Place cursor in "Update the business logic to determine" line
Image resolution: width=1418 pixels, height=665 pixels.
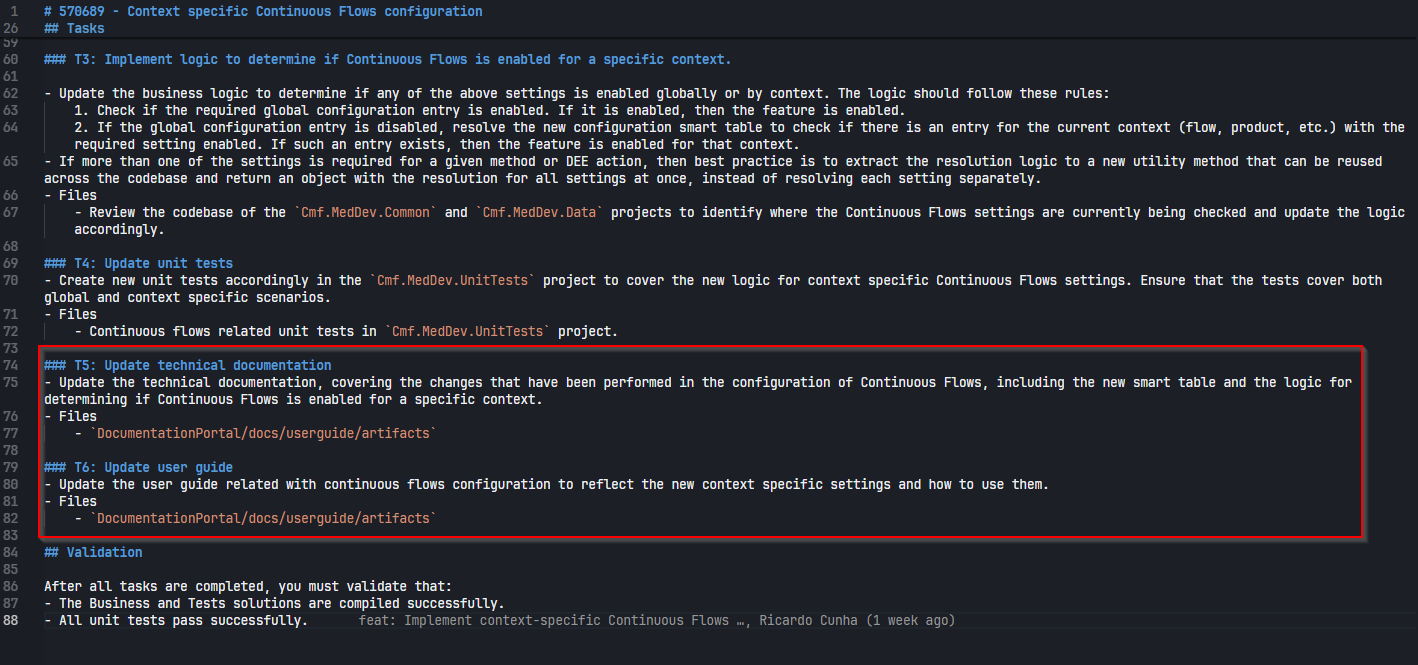577,93
